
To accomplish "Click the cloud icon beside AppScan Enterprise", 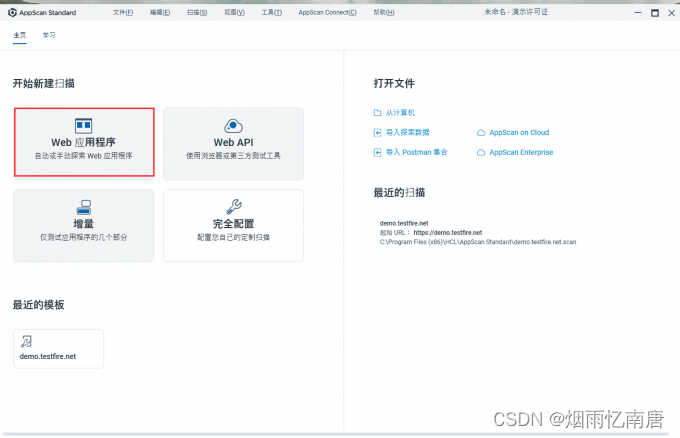I will 481,153.
